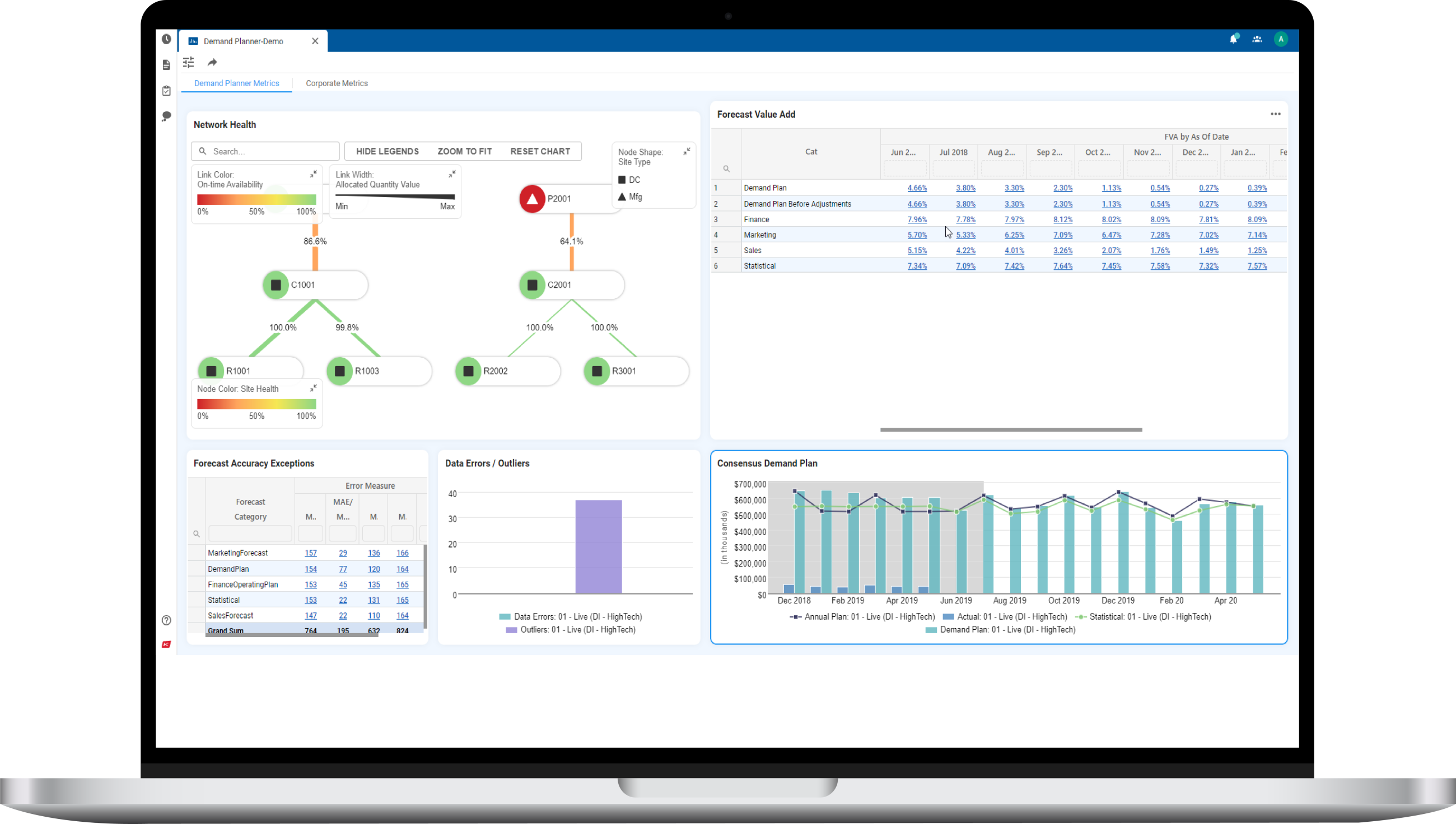This screenshot has width=1456, height=824.
Task: Click the share arrow icon
Action: coord(212,62)
